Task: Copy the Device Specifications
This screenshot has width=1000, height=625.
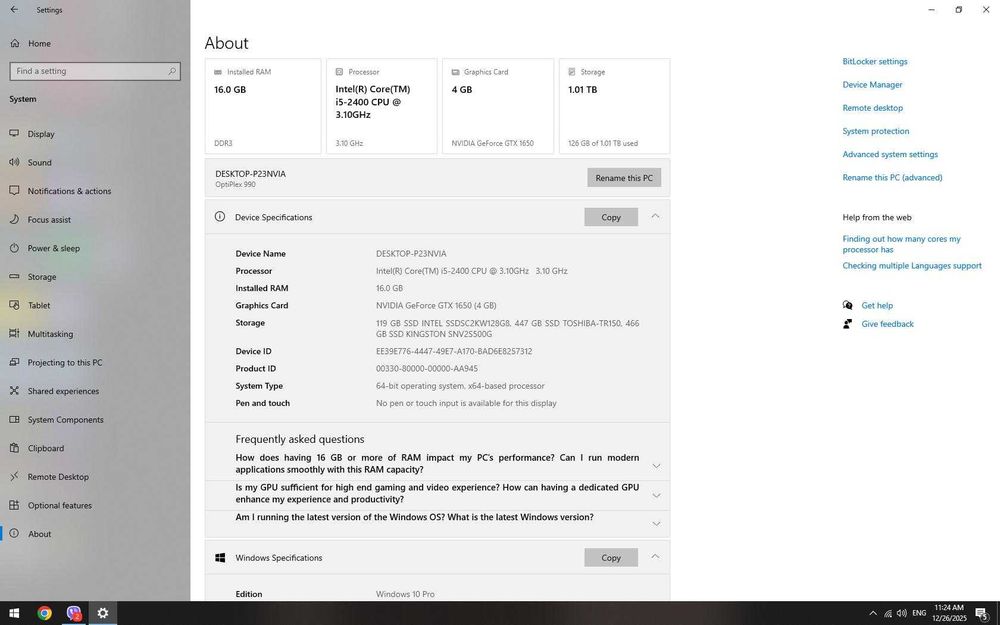Action: (x=610, y=217)
